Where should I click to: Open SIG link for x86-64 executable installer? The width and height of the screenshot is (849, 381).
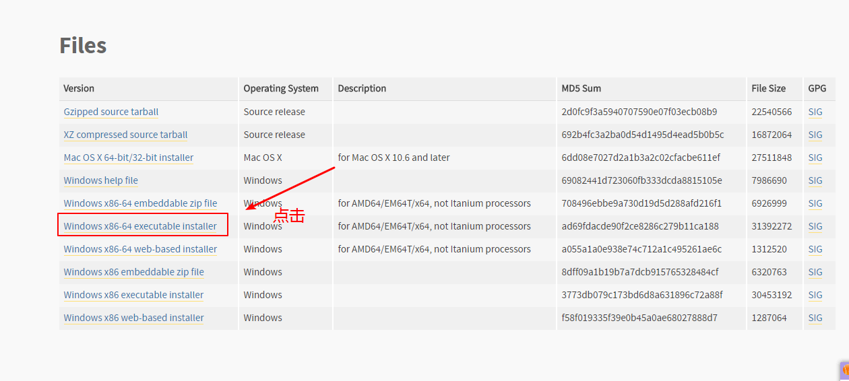(x=815, y=226)
